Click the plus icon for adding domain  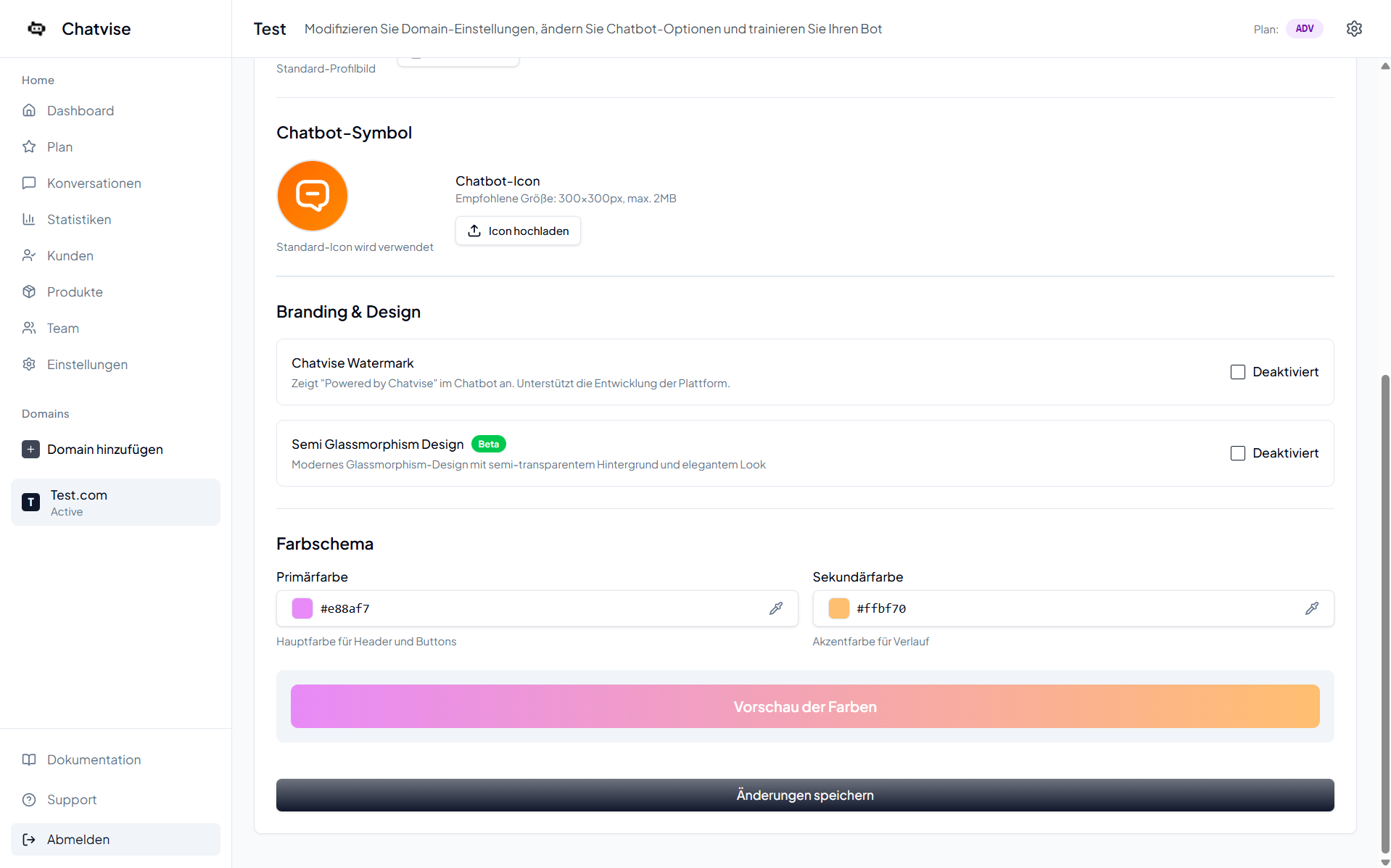[30, 450]
